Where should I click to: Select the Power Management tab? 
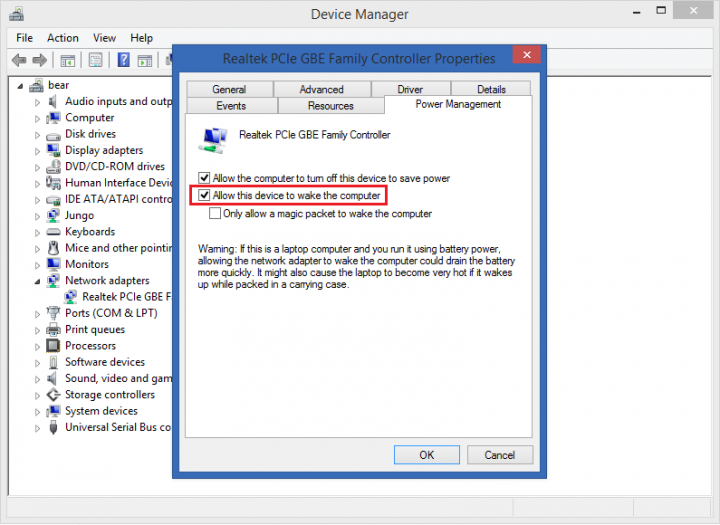[458, 104]
